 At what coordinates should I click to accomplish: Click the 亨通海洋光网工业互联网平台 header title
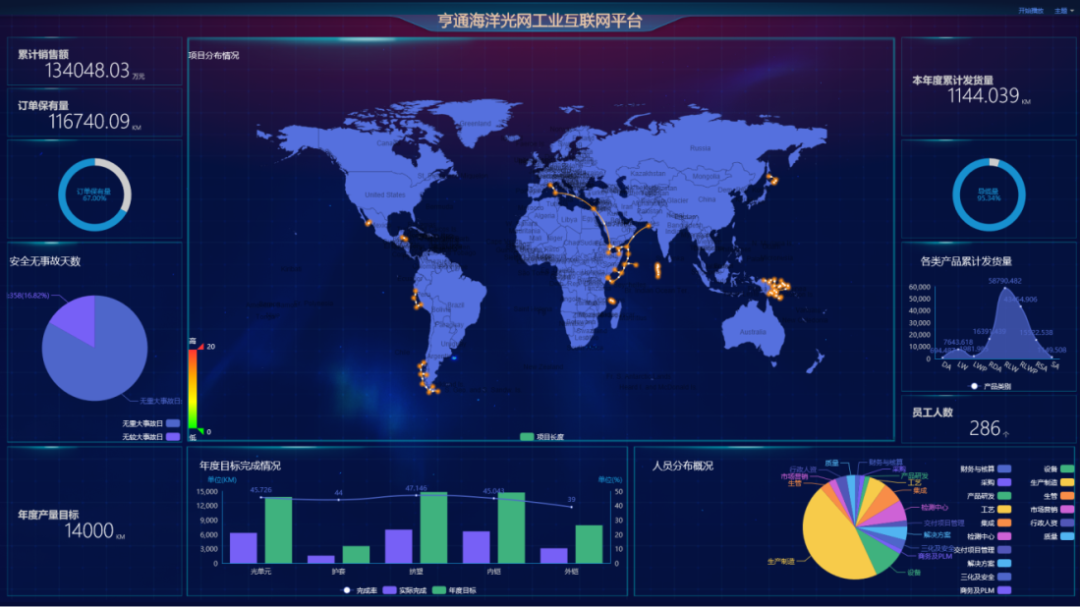540,21
